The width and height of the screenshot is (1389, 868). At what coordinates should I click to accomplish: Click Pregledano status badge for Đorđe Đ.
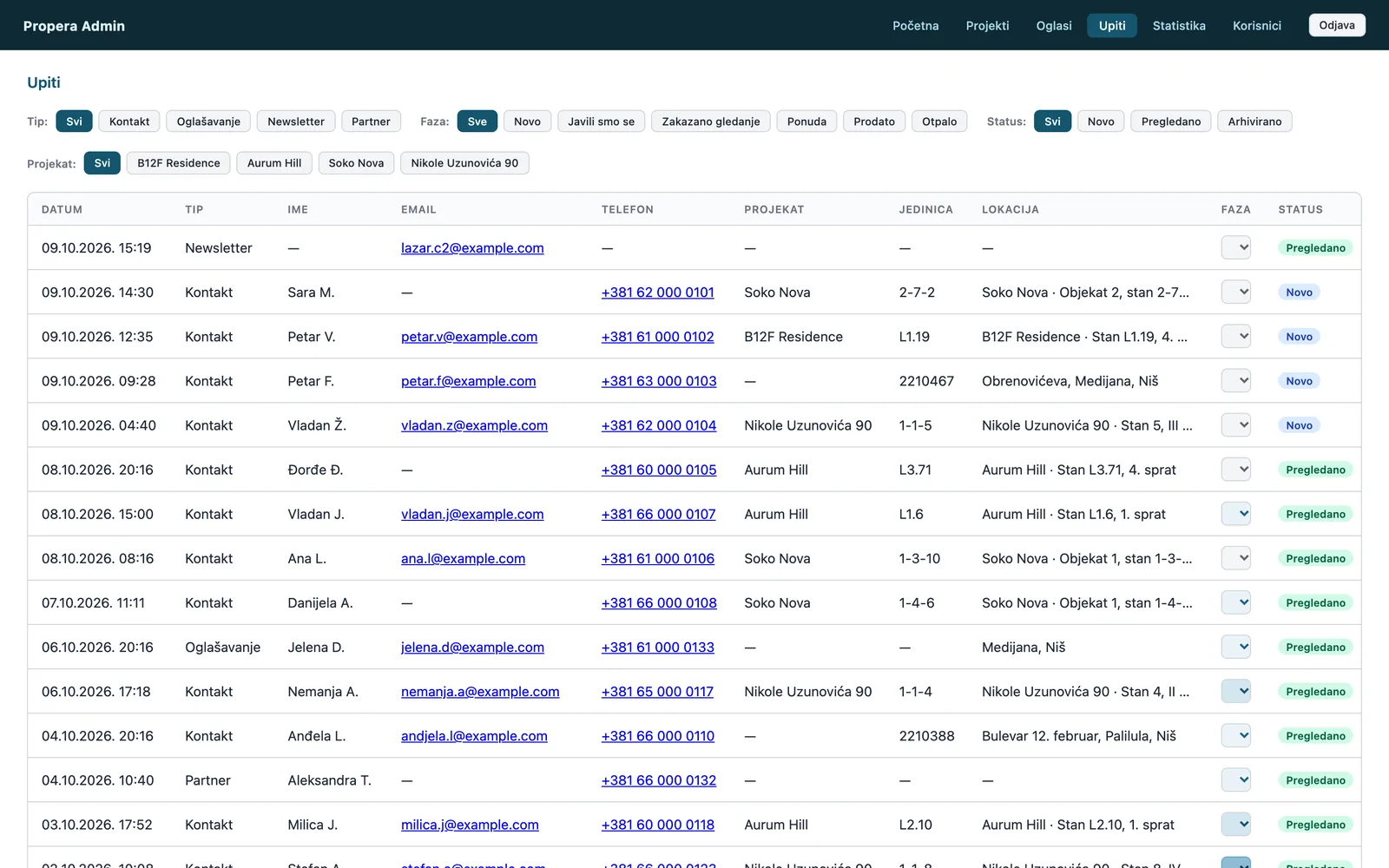point(1315,470)
